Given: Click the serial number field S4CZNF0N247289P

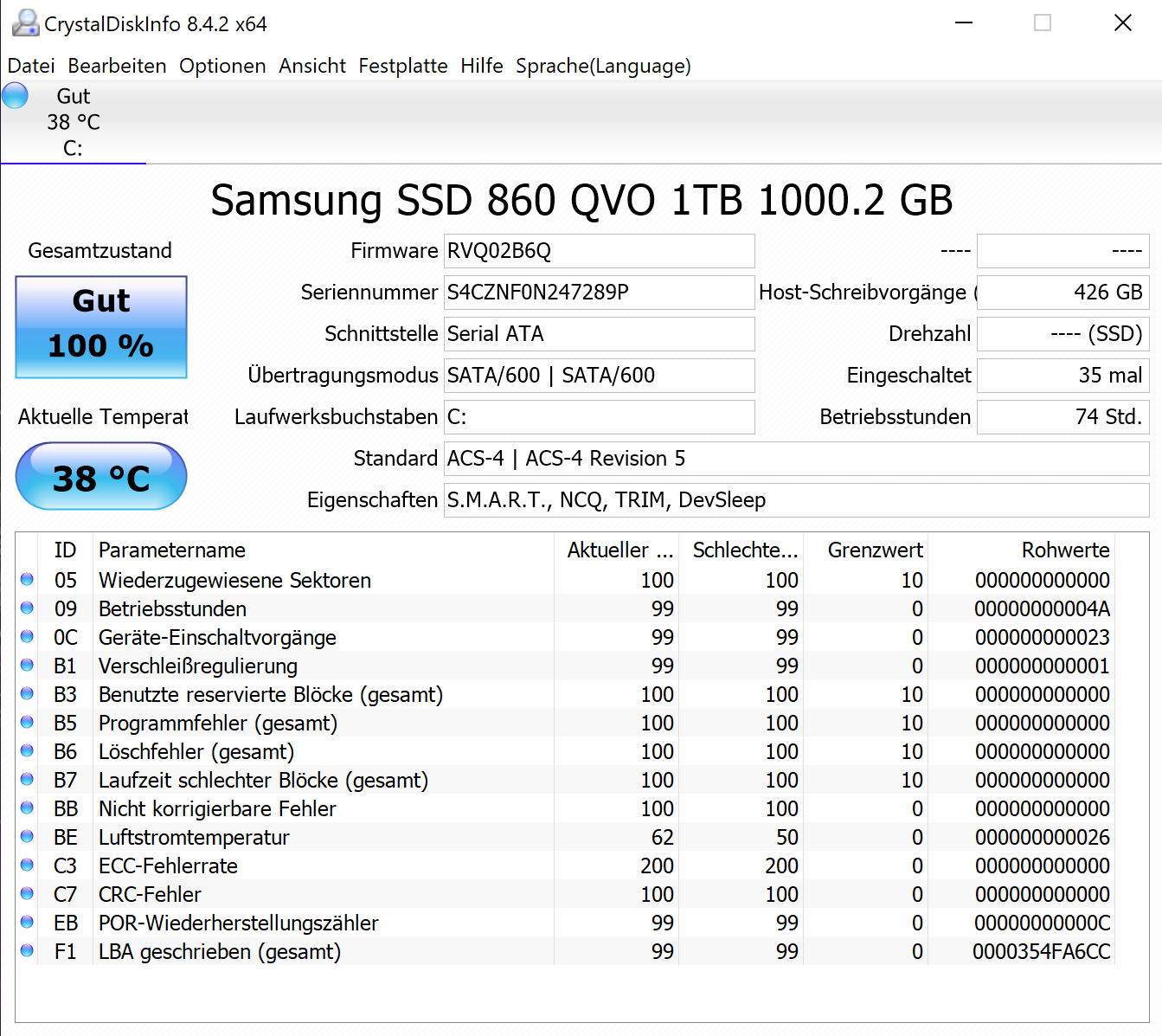Looking at the screenshot, I should [x=599, y=293].
